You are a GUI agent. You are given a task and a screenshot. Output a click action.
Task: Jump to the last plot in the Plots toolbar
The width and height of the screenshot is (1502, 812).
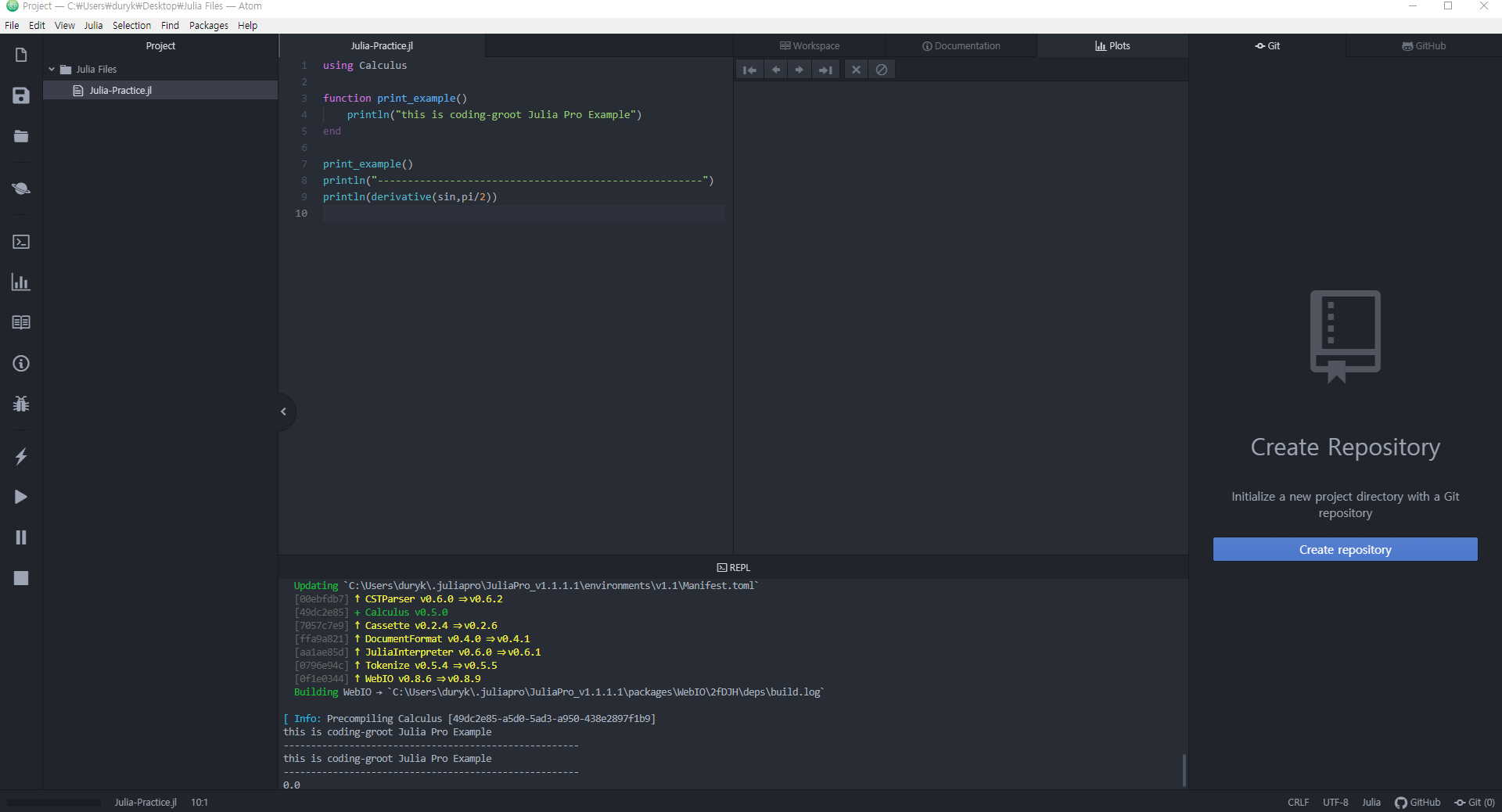[825, 70]
